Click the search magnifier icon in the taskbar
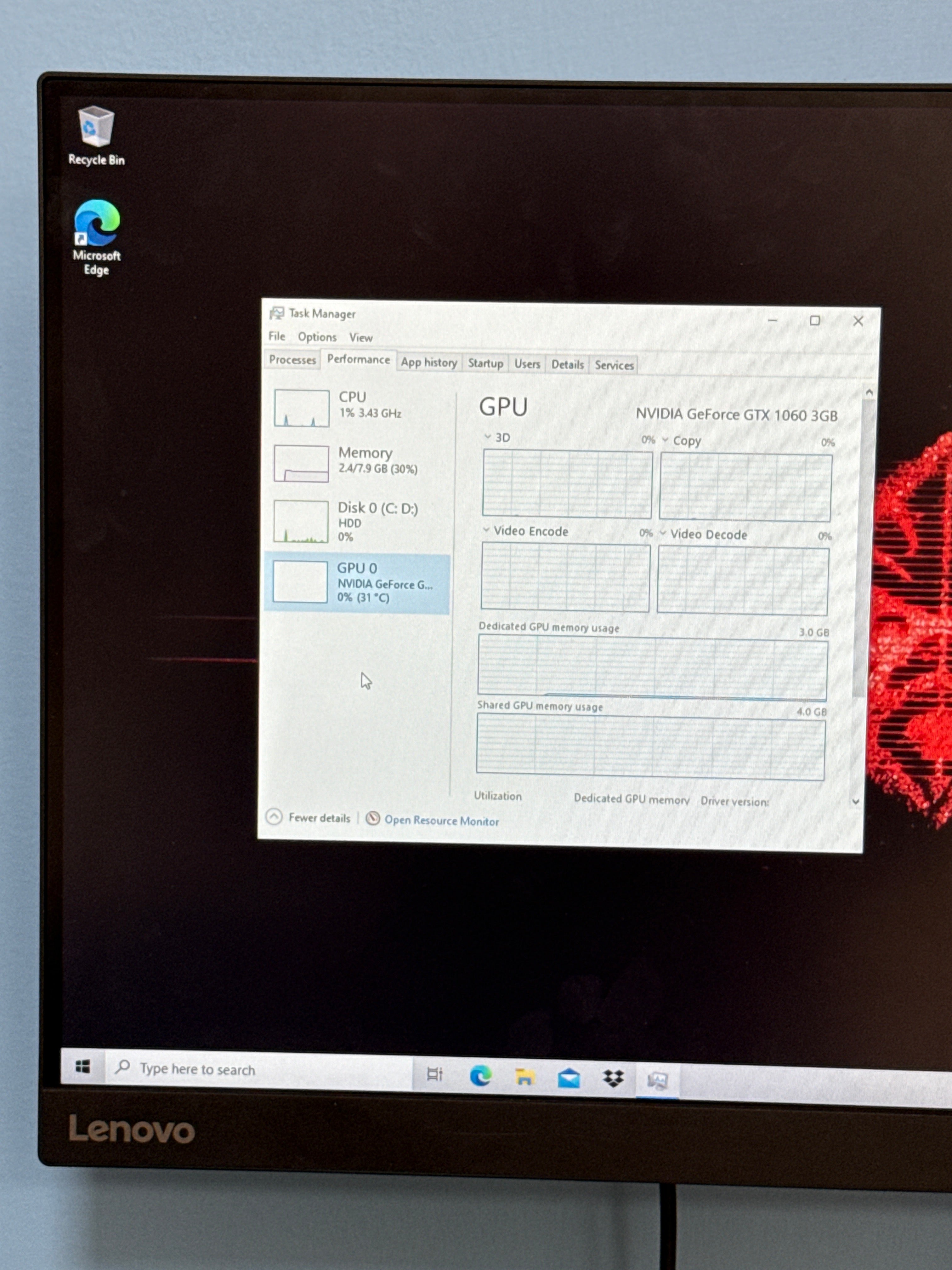Screen dimensions: 952x1270 [122, 1067]
